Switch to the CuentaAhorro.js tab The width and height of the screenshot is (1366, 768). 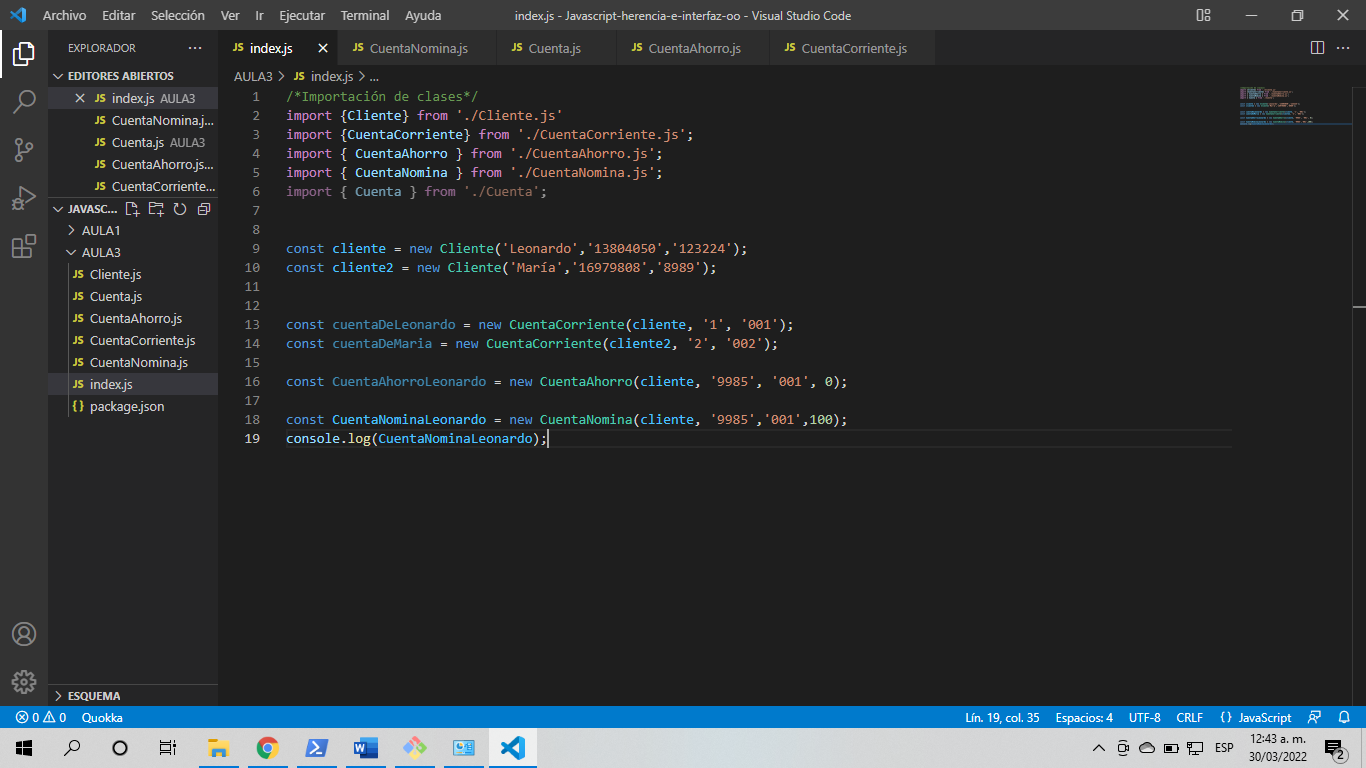pyautogui.click(x=694, y=48)
